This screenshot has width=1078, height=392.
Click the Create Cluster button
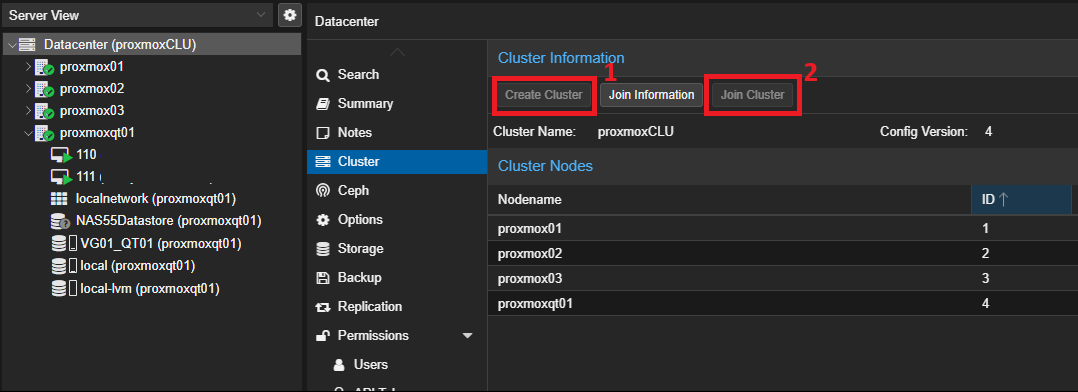[x=544, y=95]
